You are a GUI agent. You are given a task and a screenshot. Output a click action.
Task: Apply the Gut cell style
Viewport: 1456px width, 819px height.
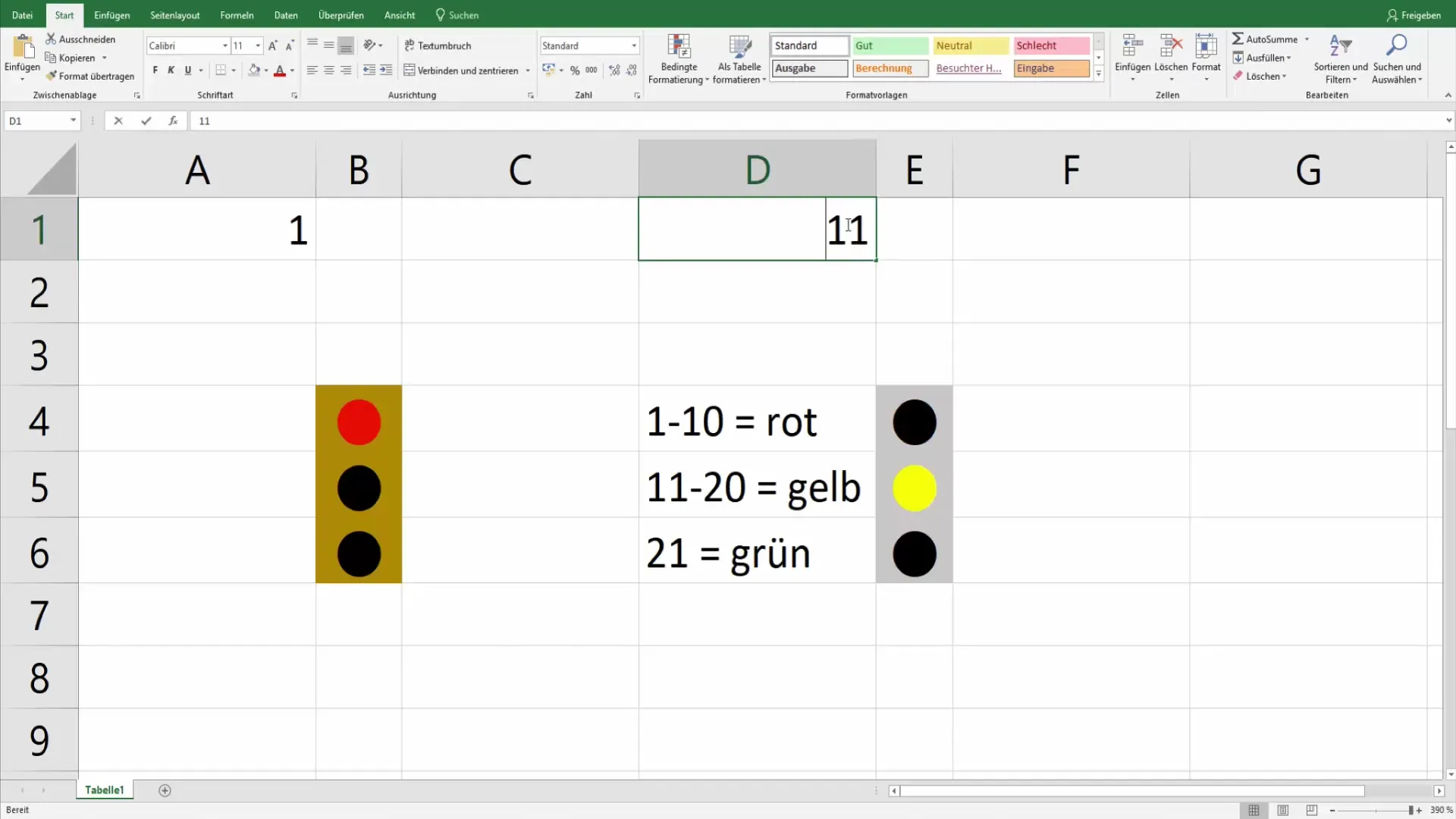[x=890, y=45]
